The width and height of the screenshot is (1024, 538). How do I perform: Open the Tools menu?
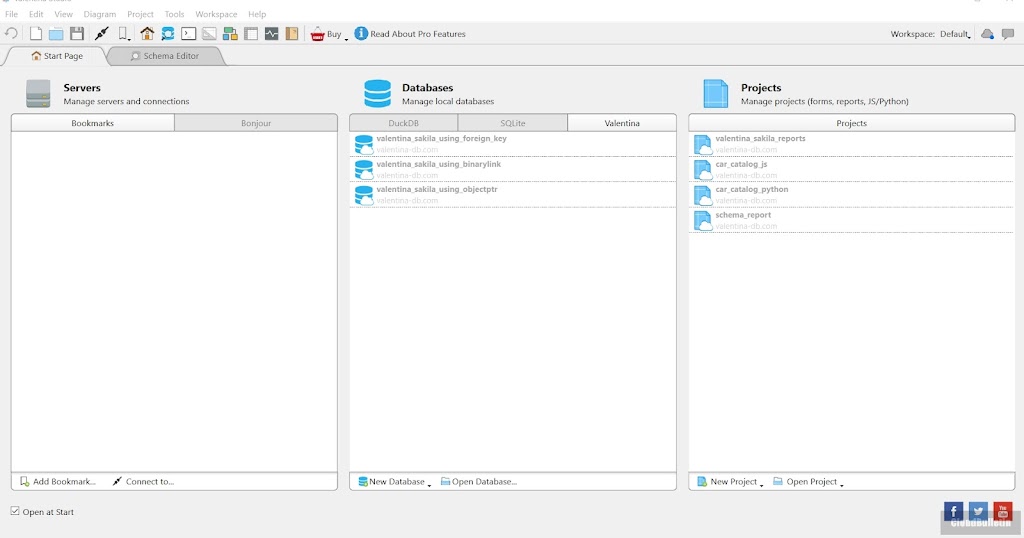coord(174,14)
